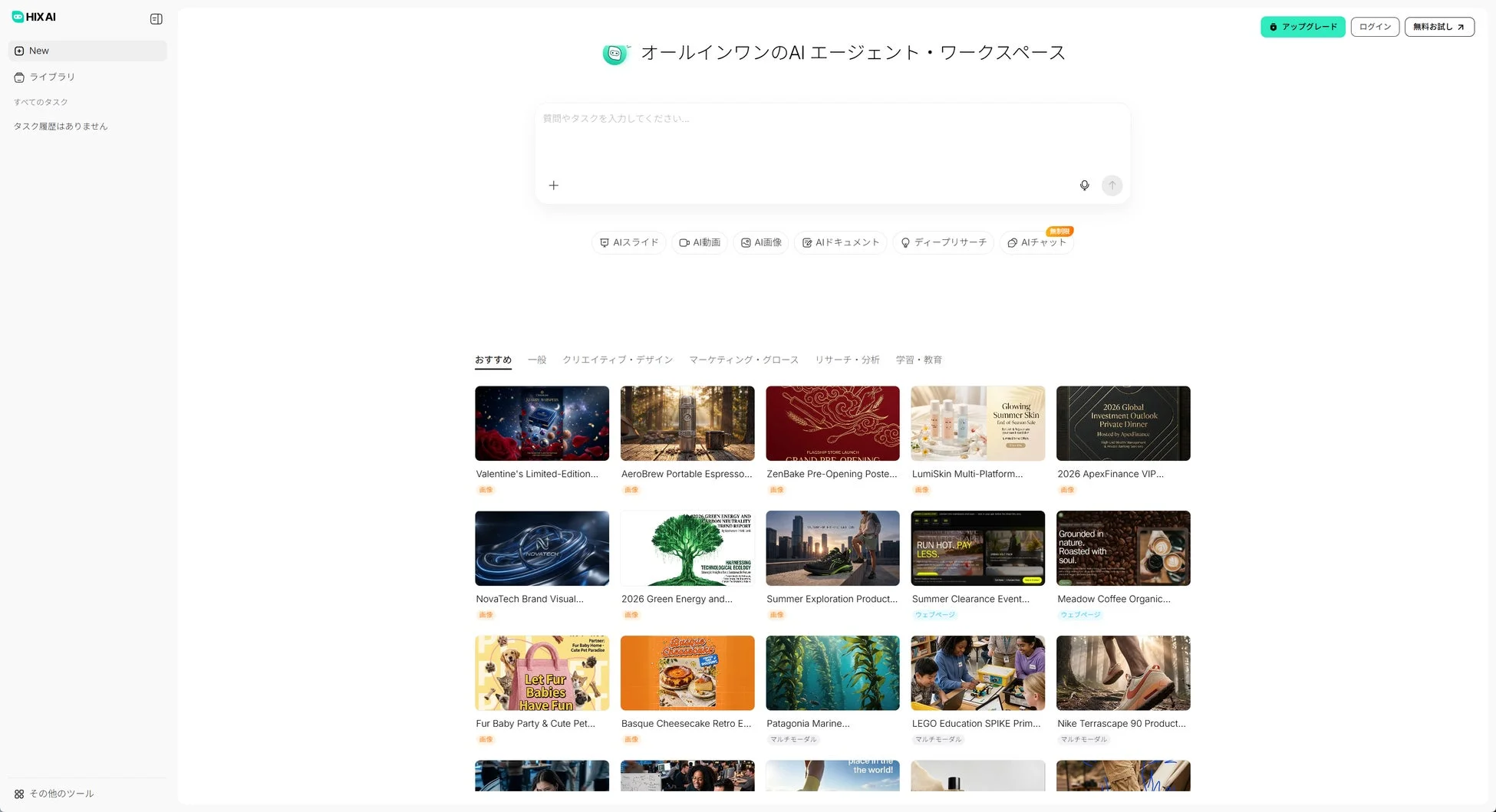Select the AIチャット chip
This screenshot has height=812, width=1496.
pos(1037,242)
